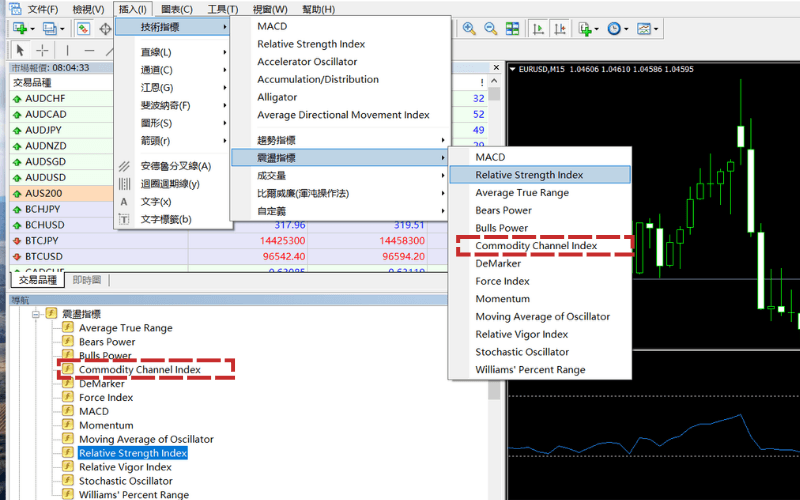Select the Crosshair tool

pyautogui.click(x=42, y=51)
